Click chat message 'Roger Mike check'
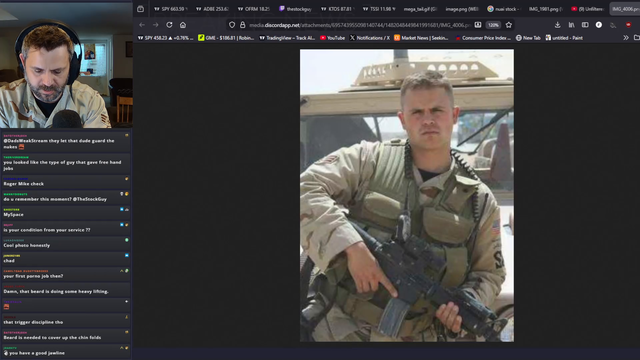The width and height of the screenshot is (640, 360). [x=24, y=184]
